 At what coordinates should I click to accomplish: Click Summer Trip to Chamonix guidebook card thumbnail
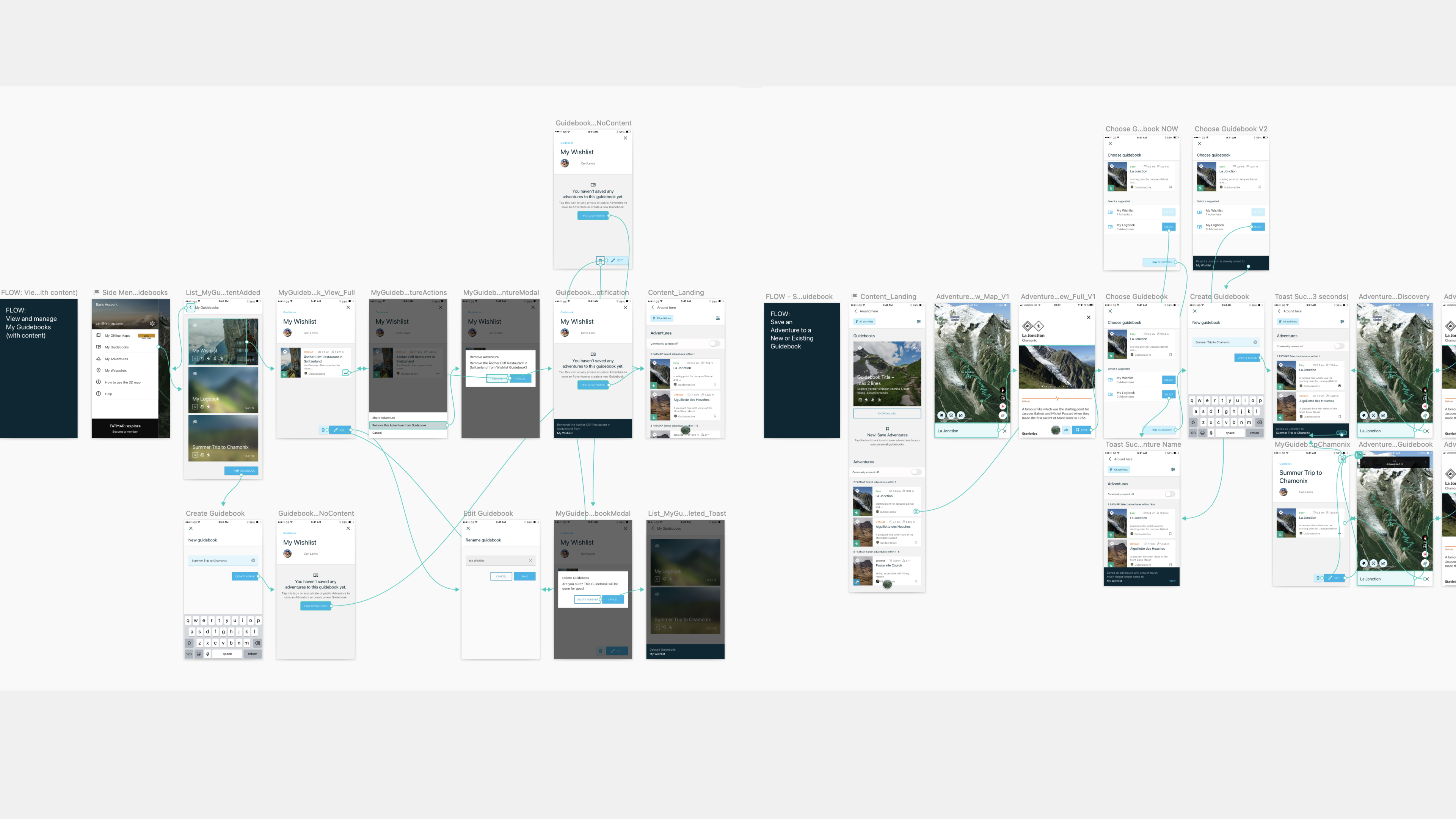223,438
